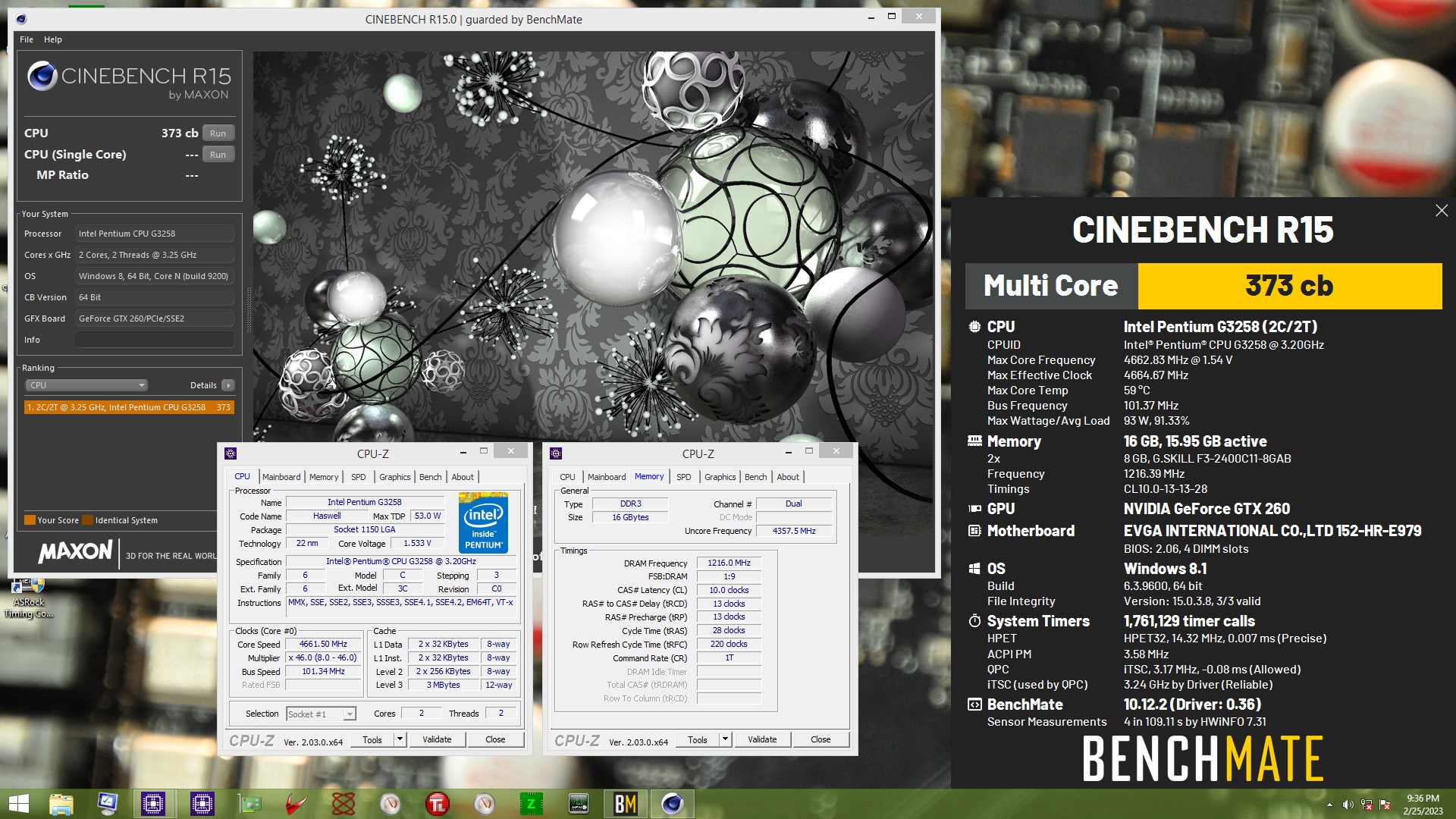Show hidden system tray icons arrow
This screenshot has width=1456, height=819.
(1329, 805)
